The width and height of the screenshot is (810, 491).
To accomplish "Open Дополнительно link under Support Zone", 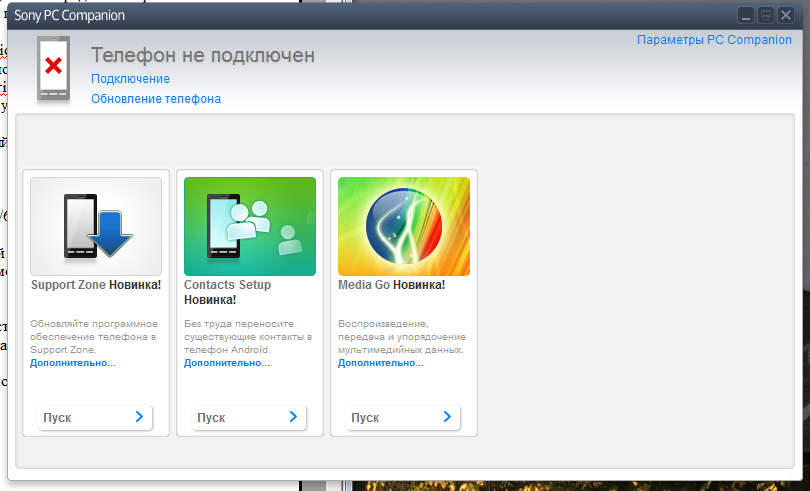I will [73, 363].
